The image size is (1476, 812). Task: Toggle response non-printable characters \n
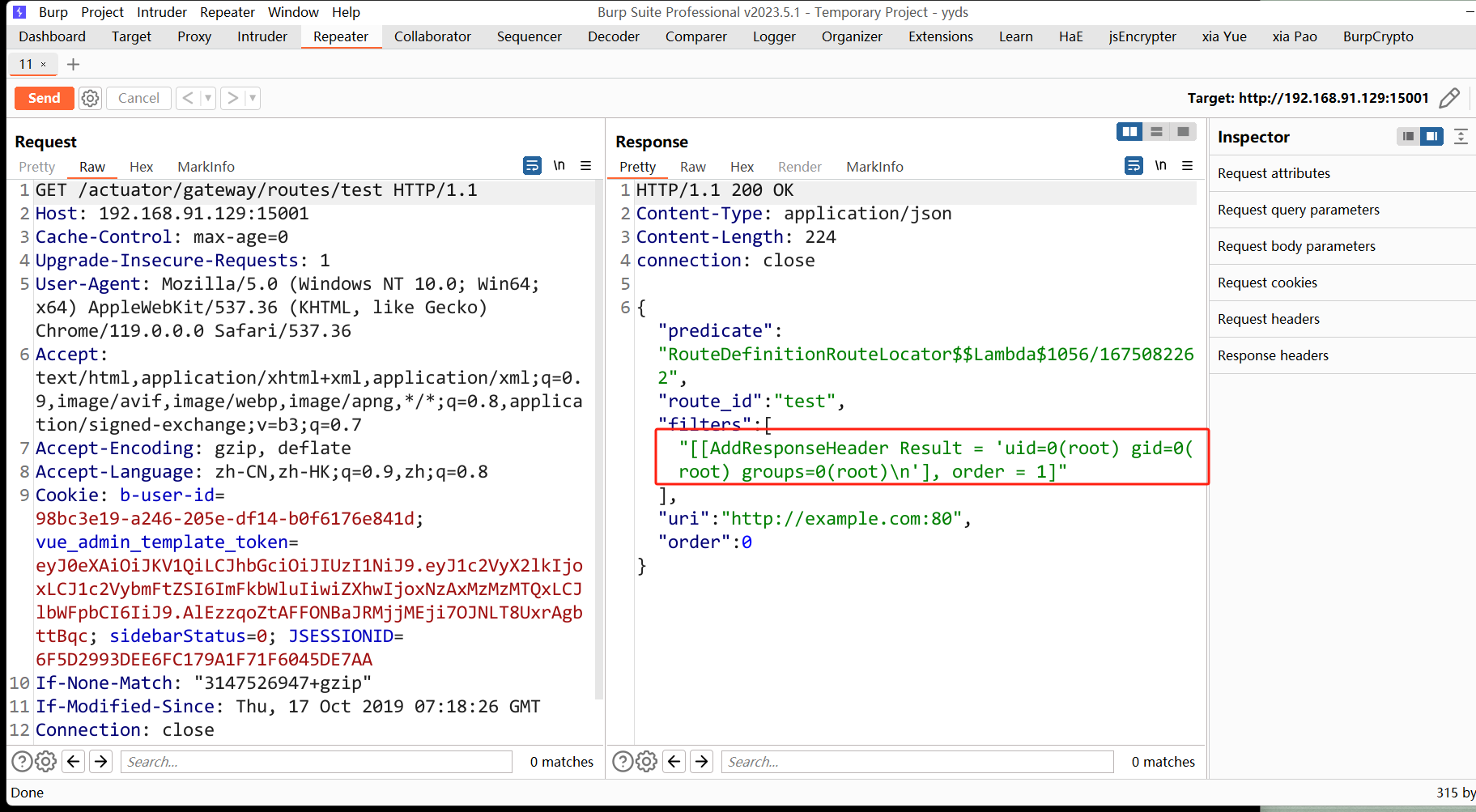click(1160, 165)
